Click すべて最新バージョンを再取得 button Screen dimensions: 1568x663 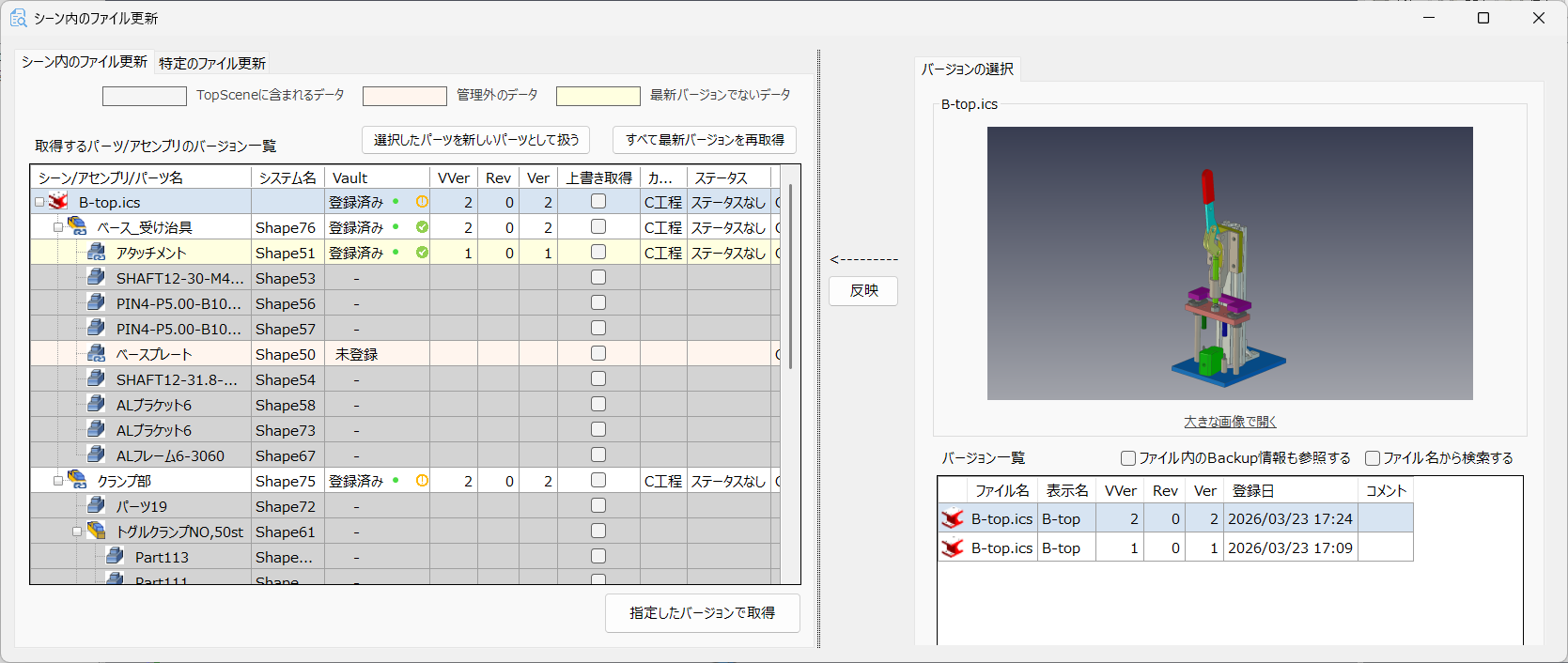click(705, 140)
